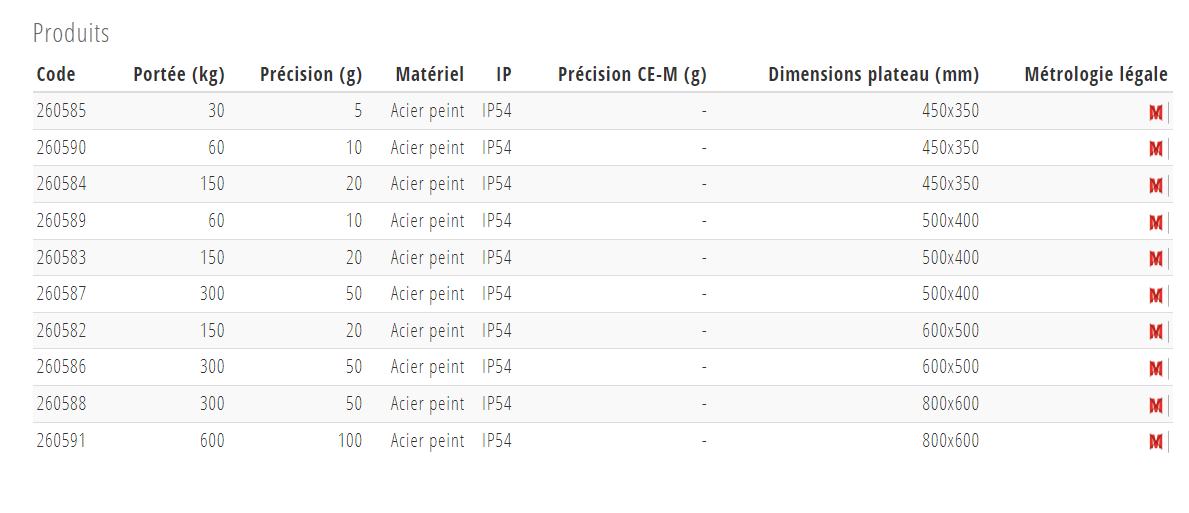Click the Métrologie légale column header

(1096, 74)
